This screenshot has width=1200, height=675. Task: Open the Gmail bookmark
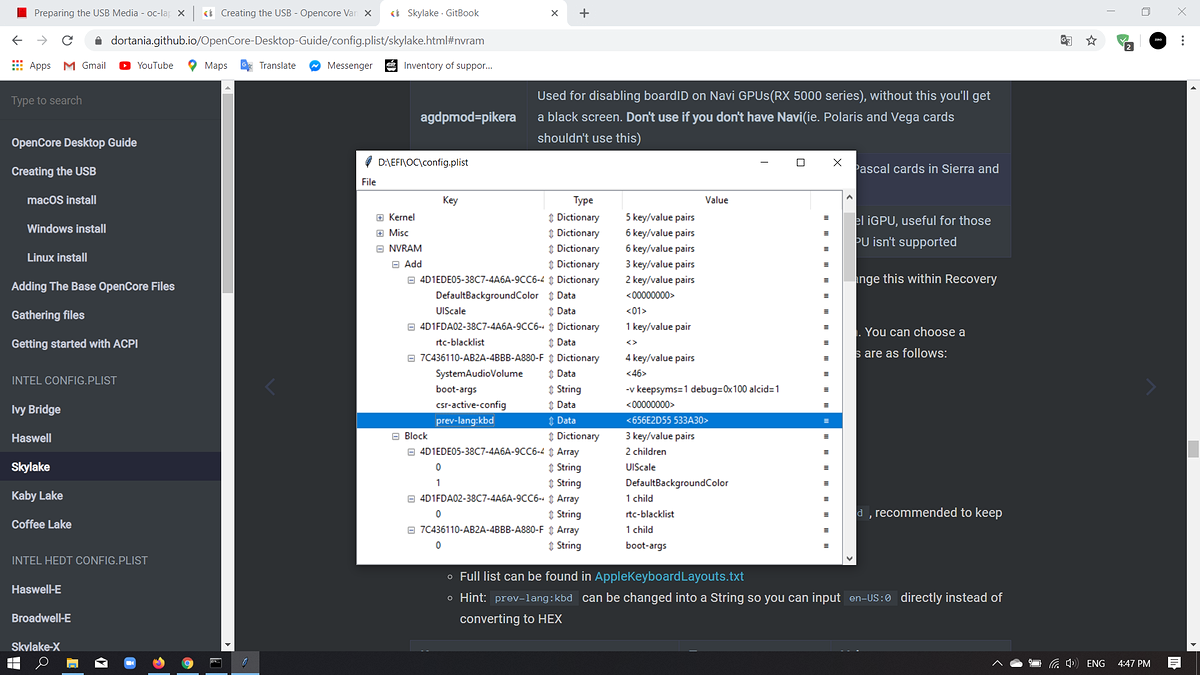[x=84, y=65]
